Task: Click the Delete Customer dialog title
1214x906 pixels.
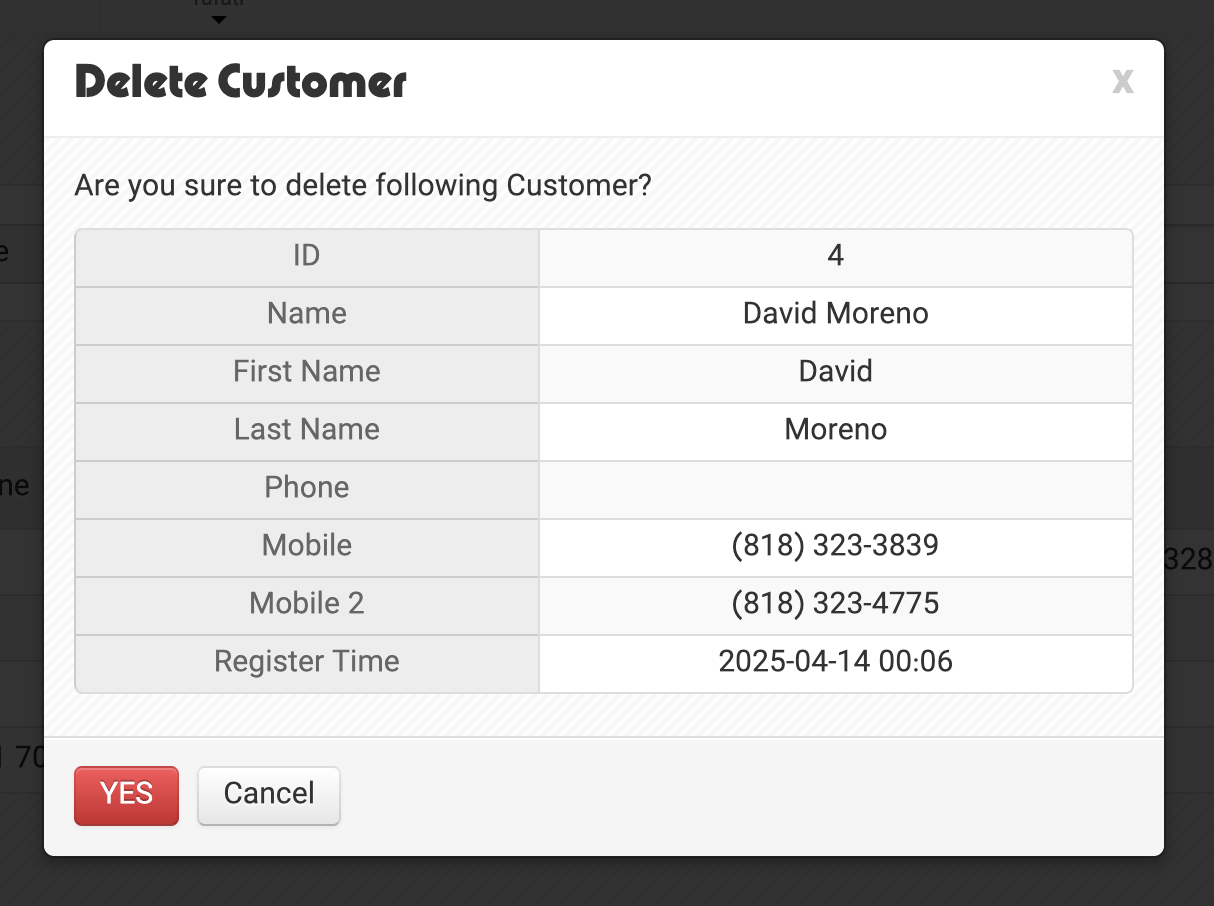Action: coord(241,82)
